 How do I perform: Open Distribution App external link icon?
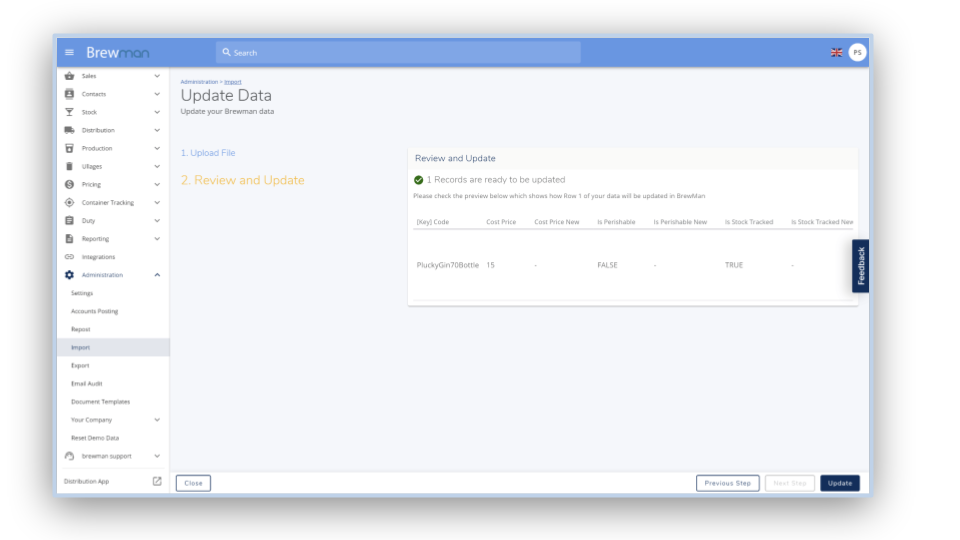click(x=157, y=481)
